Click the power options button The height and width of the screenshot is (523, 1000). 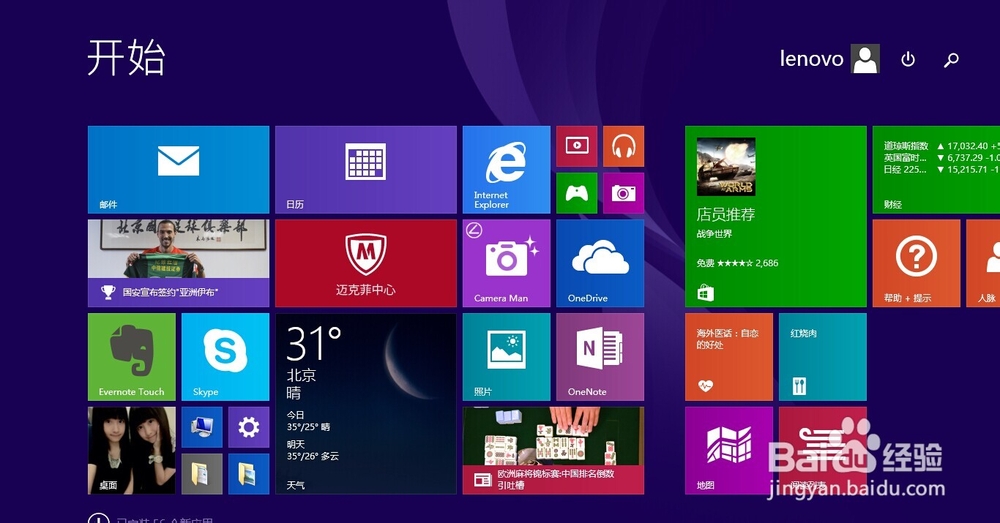point(908,59)
